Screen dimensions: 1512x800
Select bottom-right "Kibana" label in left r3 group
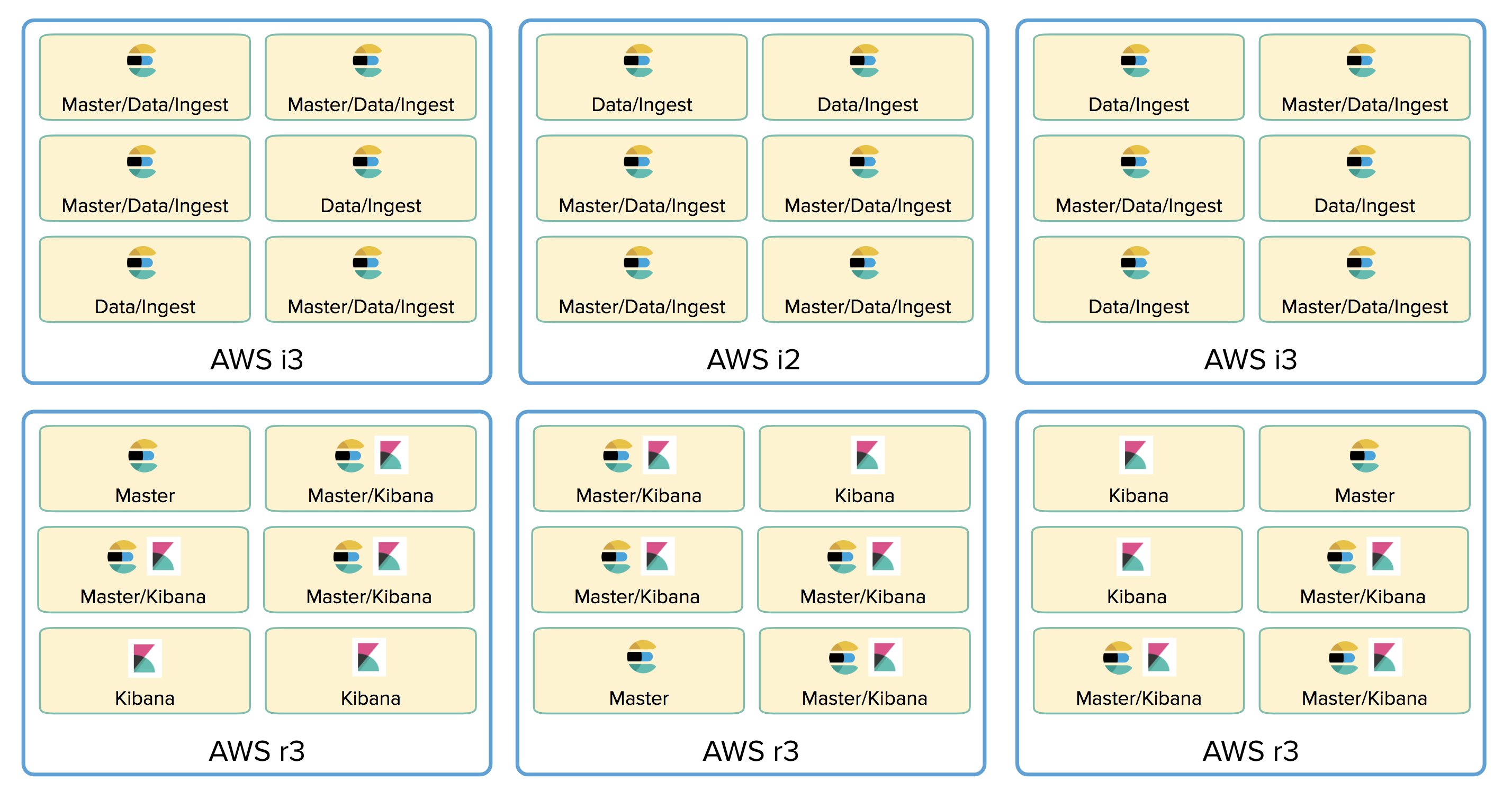point(371,698)
